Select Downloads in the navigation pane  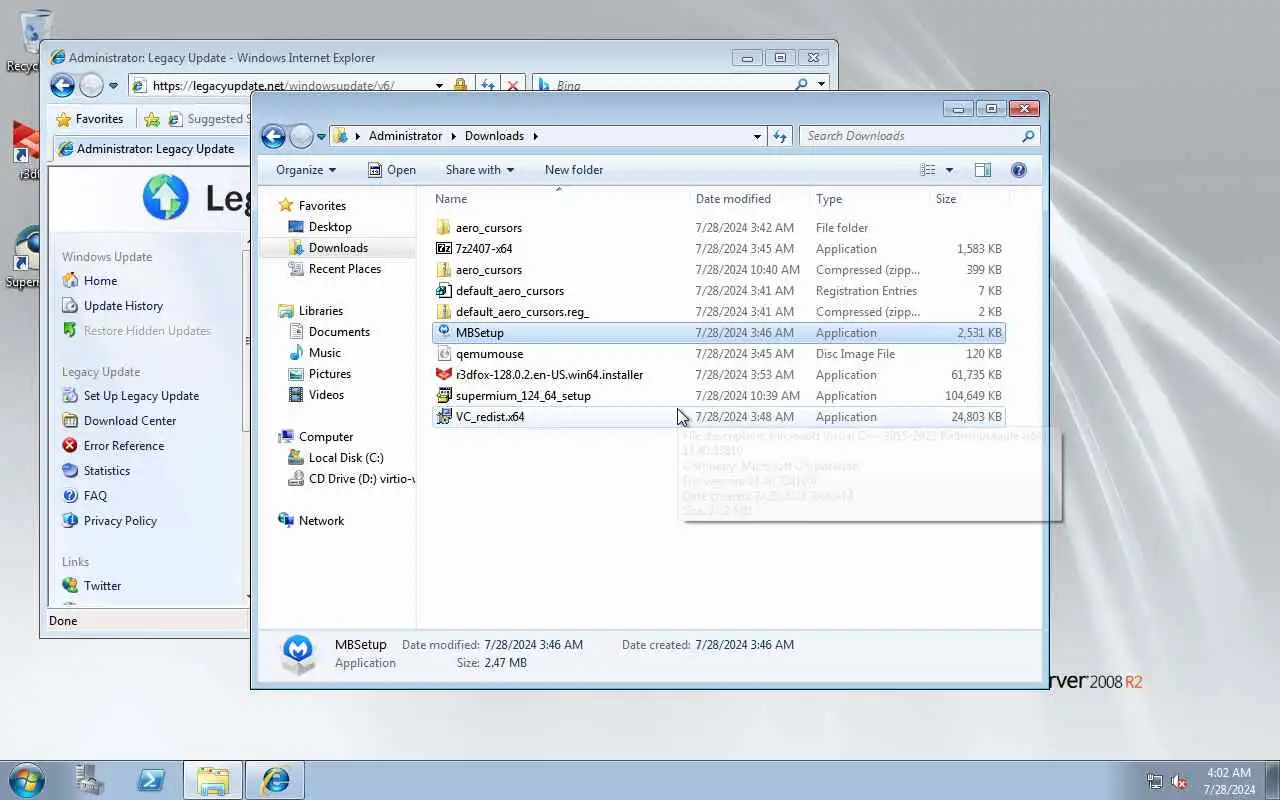point(338,248)
